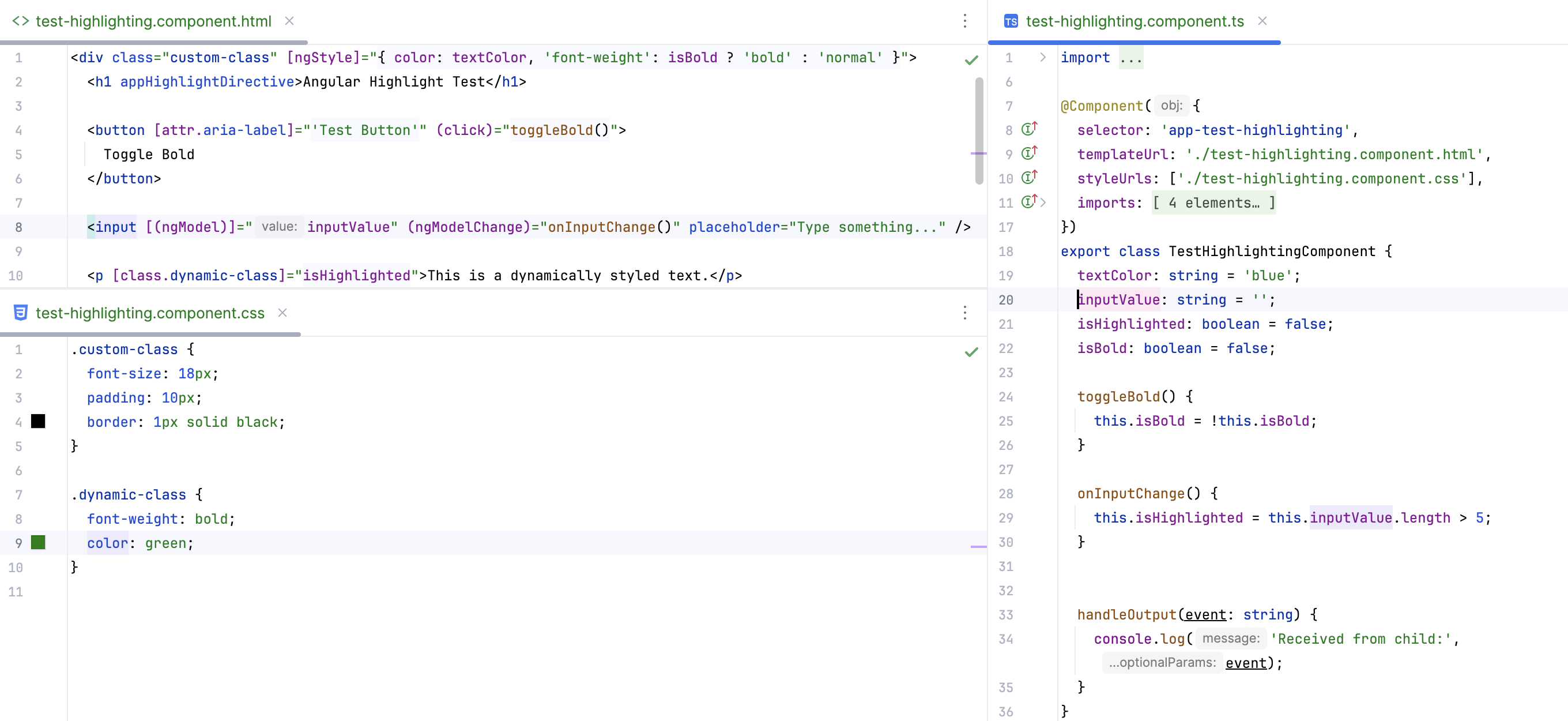Click the stylesheet icon beside test-highlighting.component.css

pyautogui.click(x=20, y=313)
